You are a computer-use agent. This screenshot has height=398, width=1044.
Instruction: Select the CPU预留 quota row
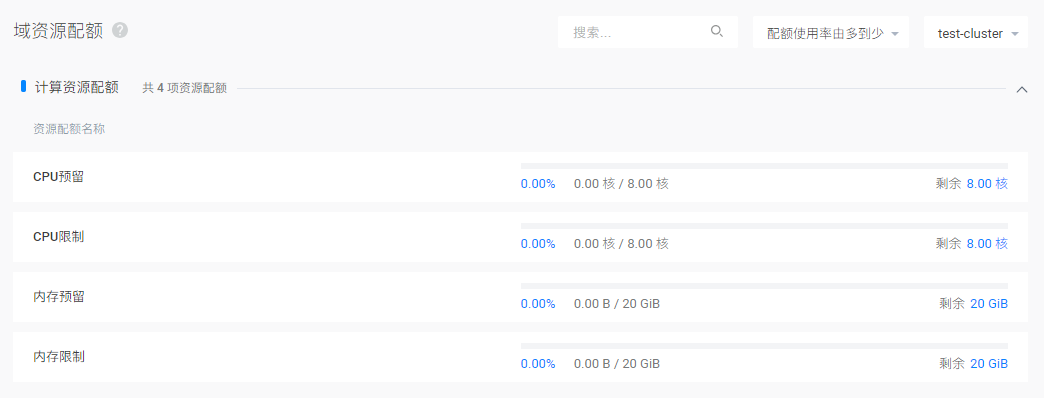520,177
